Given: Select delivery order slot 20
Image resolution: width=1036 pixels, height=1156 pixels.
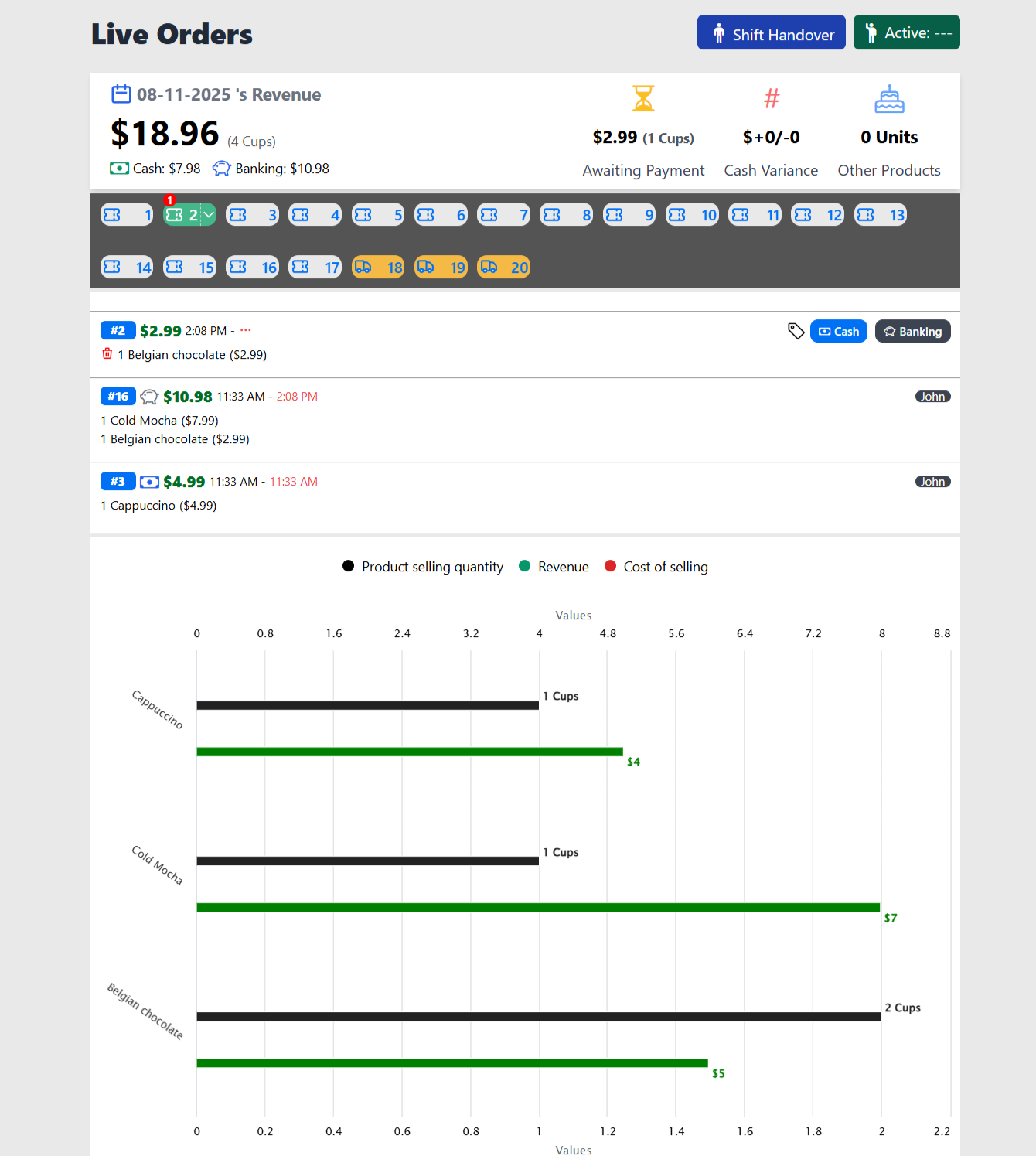Looking at the screenshot, I should pos(503,268).
